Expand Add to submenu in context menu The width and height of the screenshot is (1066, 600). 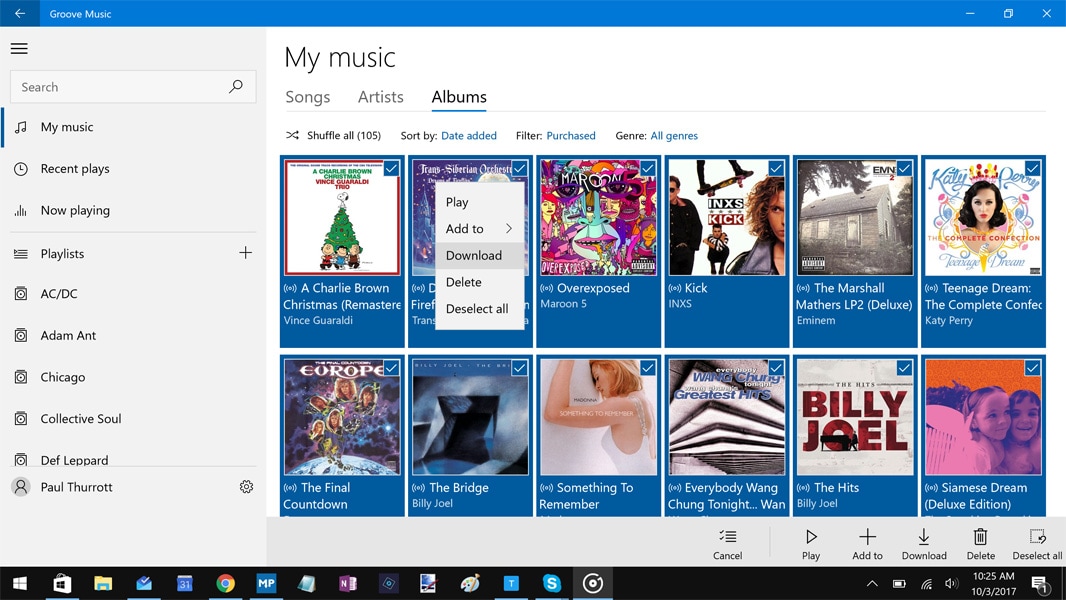[480, 228]
